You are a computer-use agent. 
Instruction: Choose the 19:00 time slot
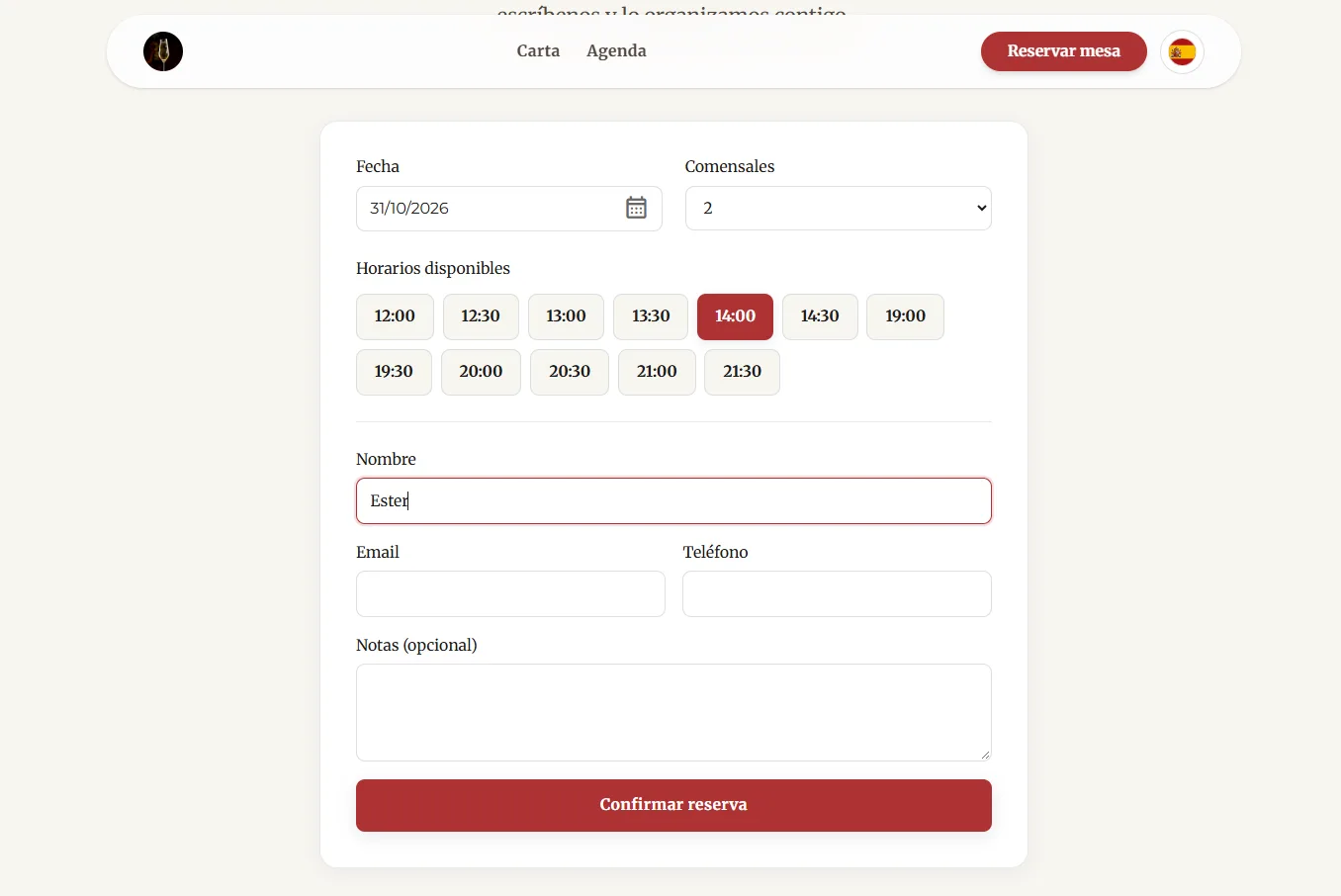(905, 316)
